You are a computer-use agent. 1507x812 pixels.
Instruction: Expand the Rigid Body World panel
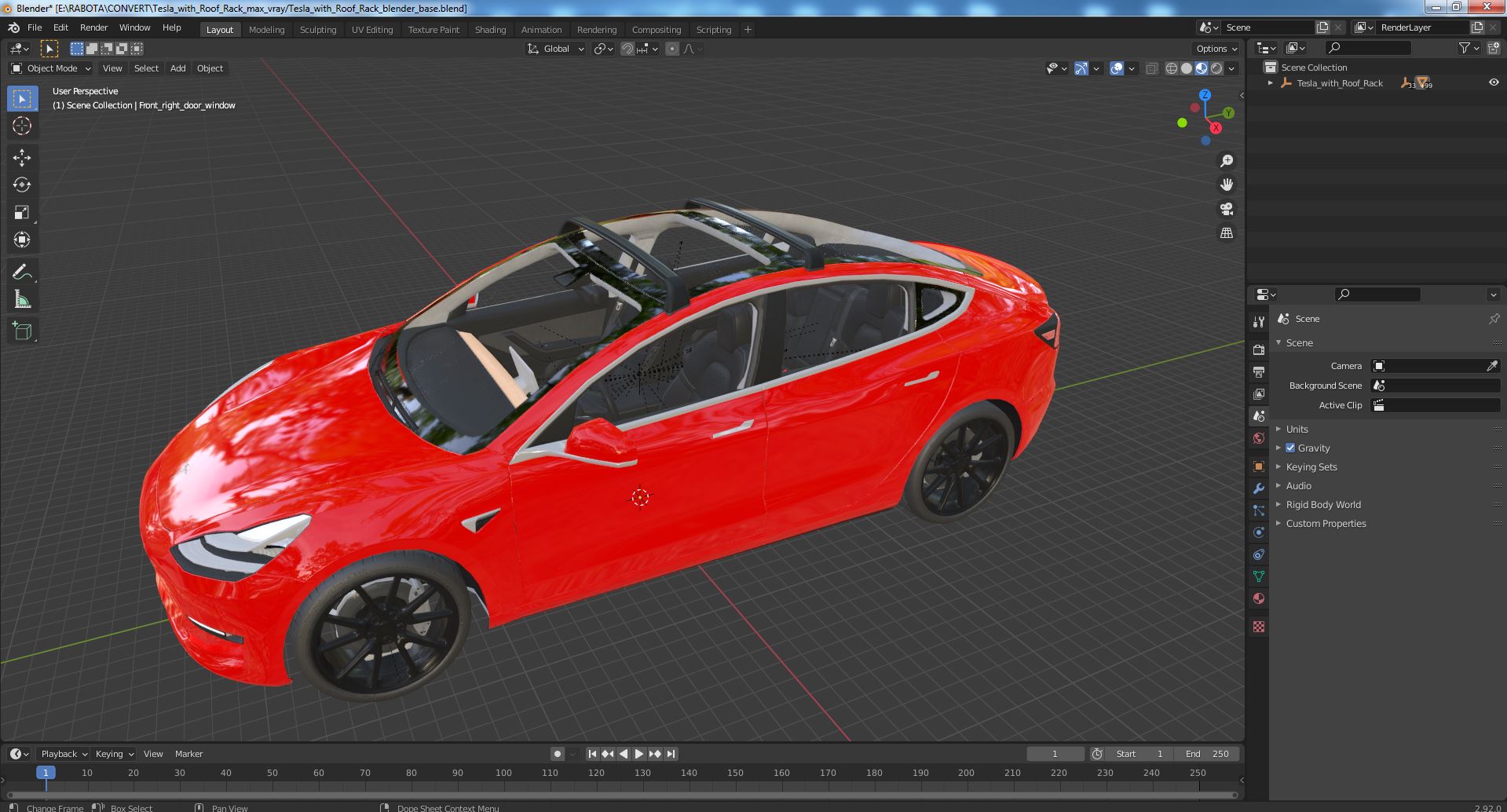pyautogui.click(x=1322, y=504)
